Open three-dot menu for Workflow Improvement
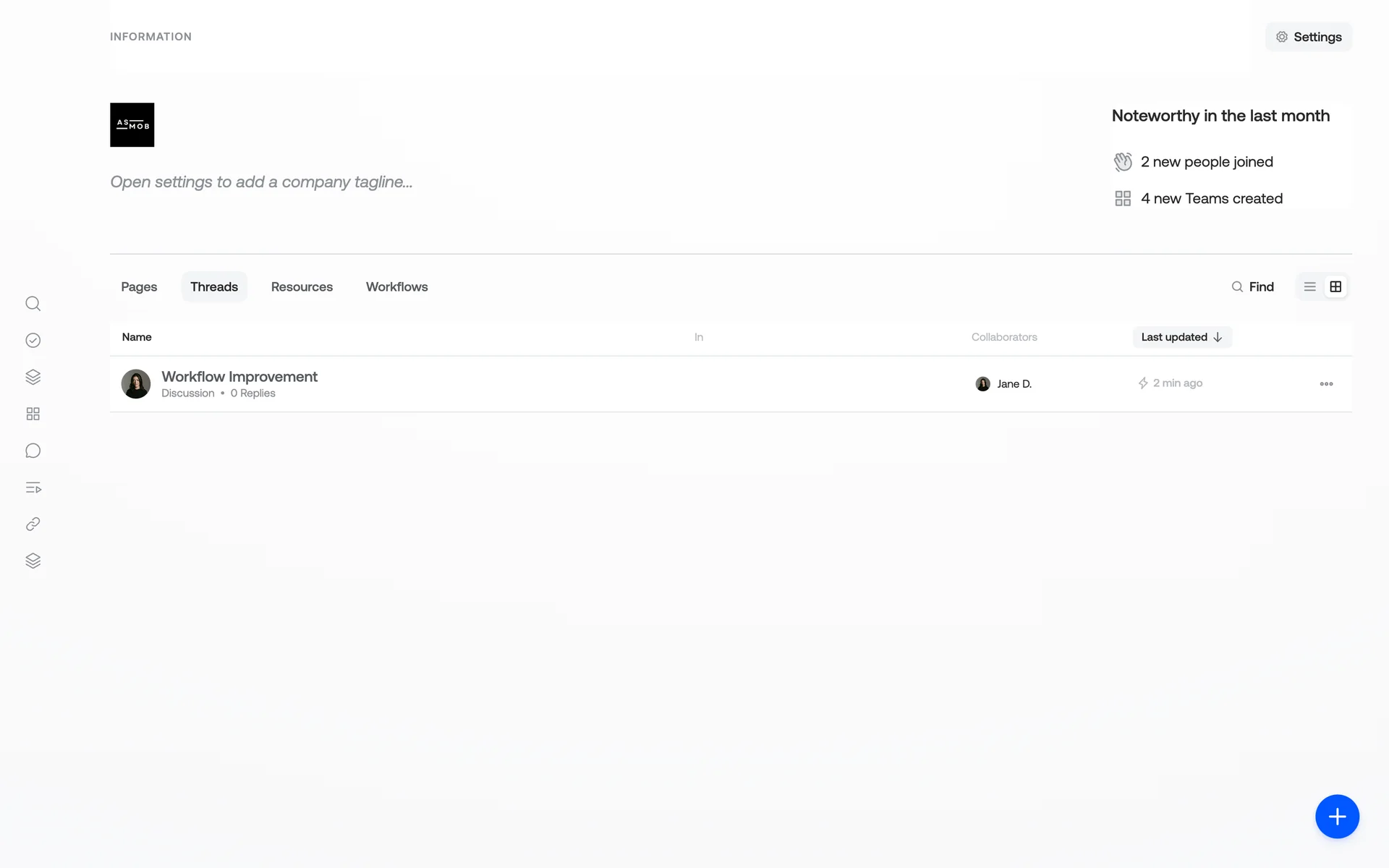The width and height of the screenshot is (1389, 868). [1326, 384]
